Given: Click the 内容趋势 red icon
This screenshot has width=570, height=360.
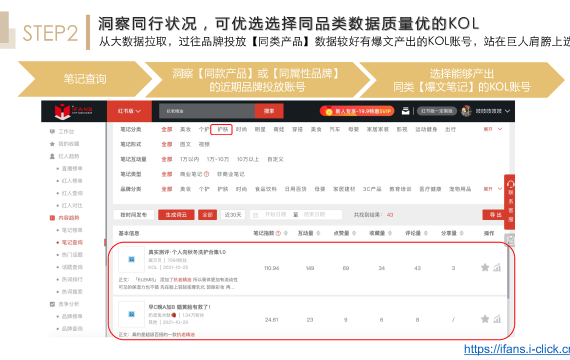Looking at the screenshot, I should [x=52, y=218].
